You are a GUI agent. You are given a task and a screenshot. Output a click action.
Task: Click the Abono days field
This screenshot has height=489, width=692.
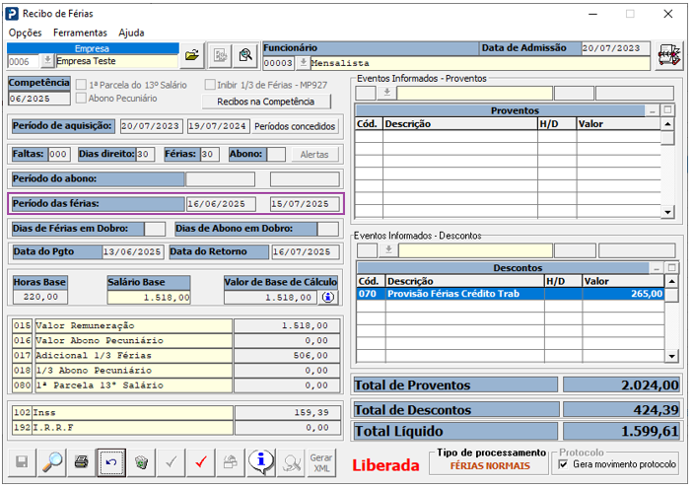(276, 154)
